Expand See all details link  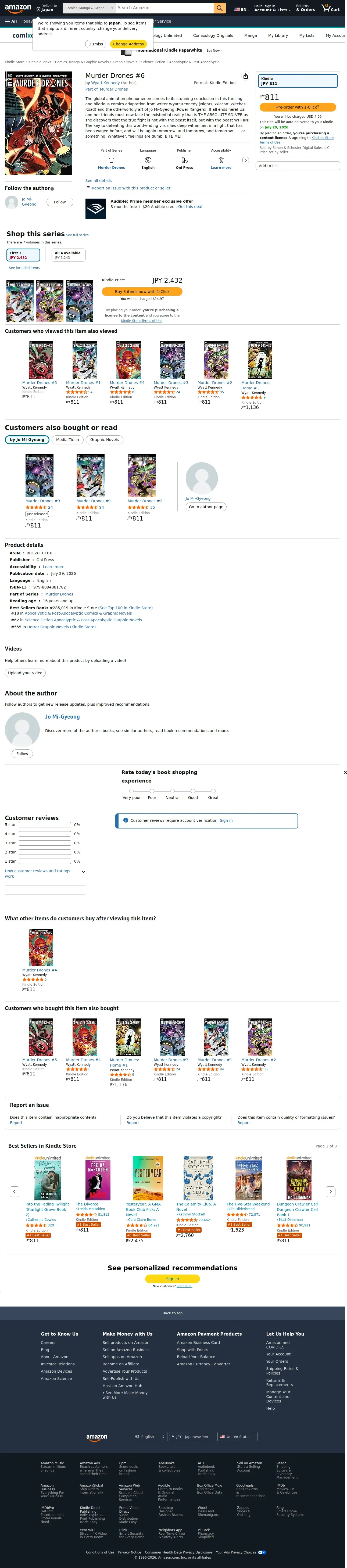point(99,181)
